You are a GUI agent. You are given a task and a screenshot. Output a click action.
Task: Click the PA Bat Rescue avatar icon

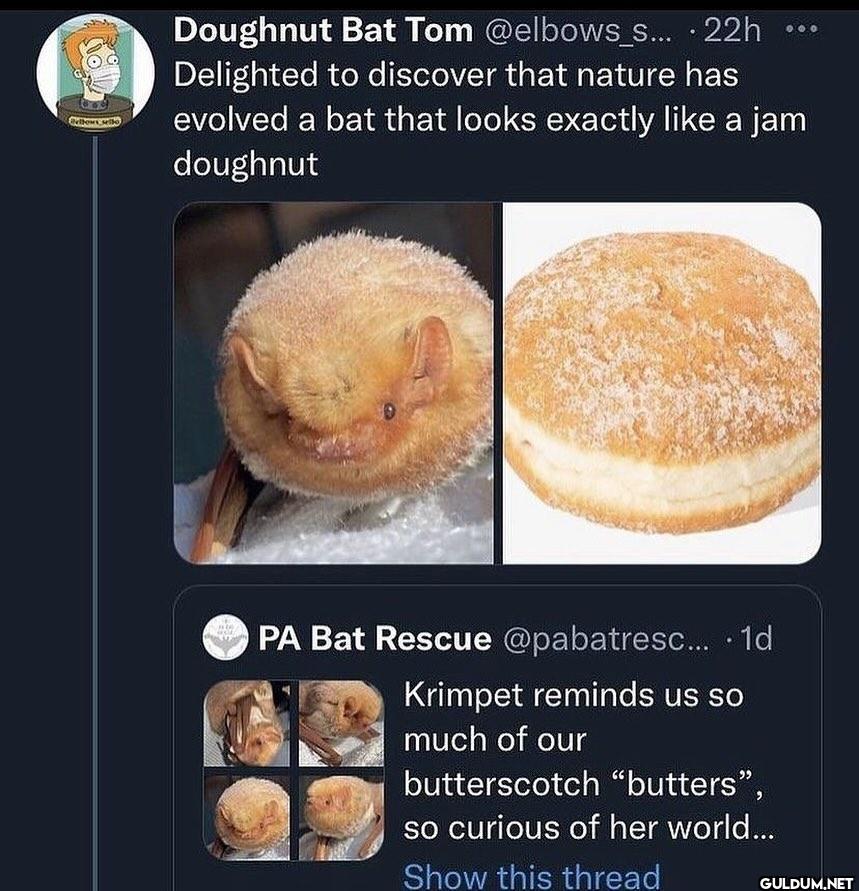click(x=226, y=637)
